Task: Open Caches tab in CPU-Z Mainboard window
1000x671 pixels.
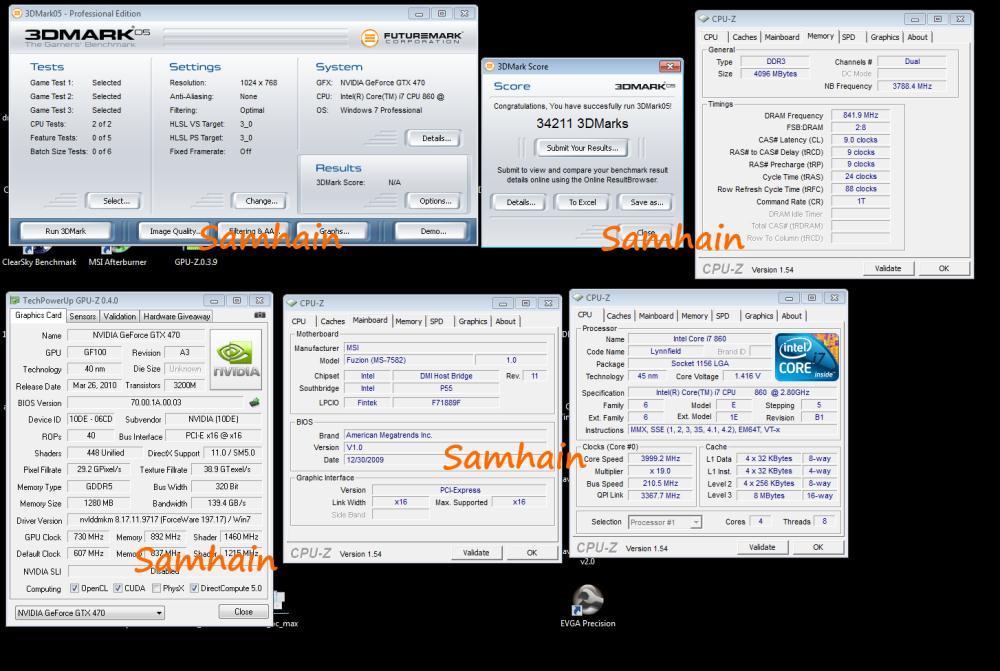Action: click(332, 321)
